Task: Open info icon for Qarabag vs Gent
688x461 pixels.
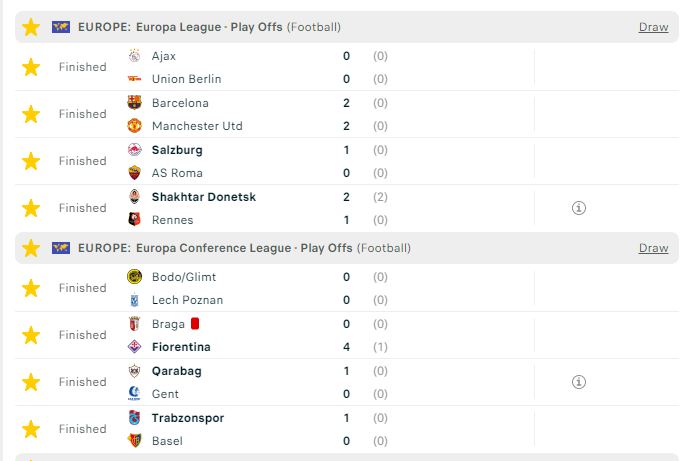Action: click(579, 382)
